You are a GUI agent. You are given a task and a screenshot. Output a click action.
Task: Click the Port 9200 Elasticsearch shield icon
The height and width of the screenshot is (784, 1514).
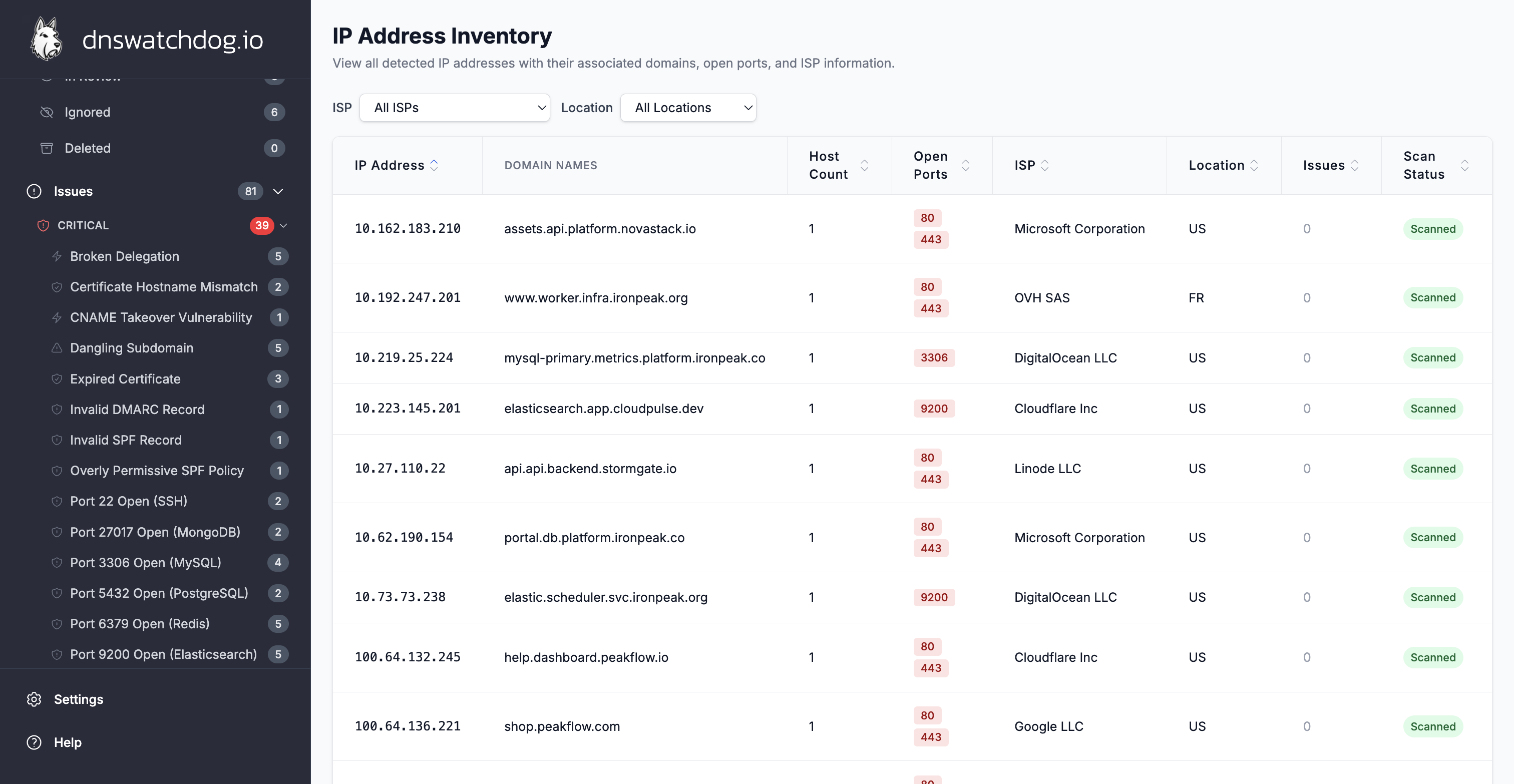tap(57, 654)
